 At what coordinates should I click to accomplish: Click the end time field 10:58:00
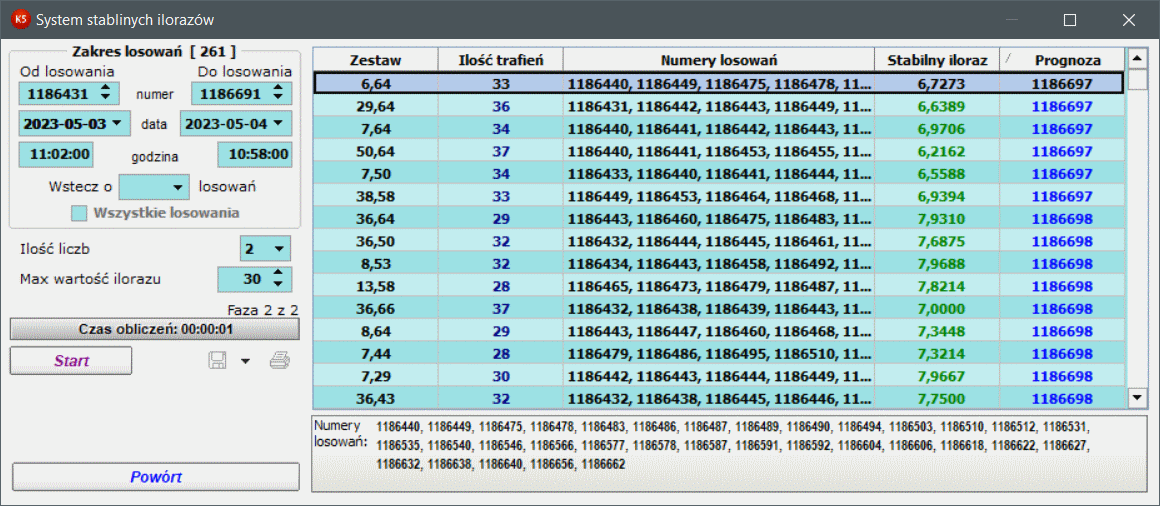[x=254, y=155]
